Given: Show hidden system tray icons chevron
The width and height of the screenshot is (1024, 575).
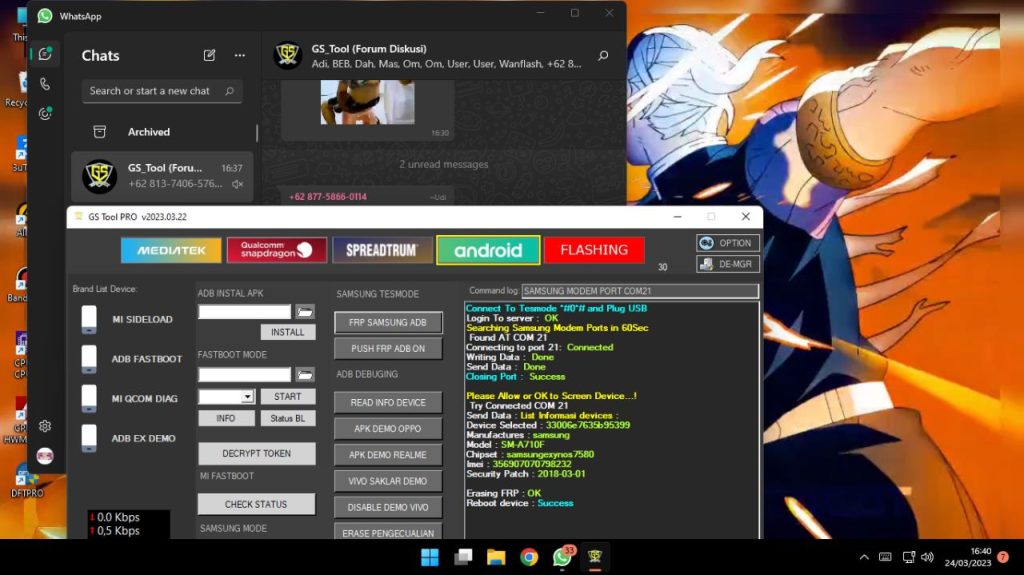Looking at the screenshot, I should pyautogui.click(x=863, y=557).
